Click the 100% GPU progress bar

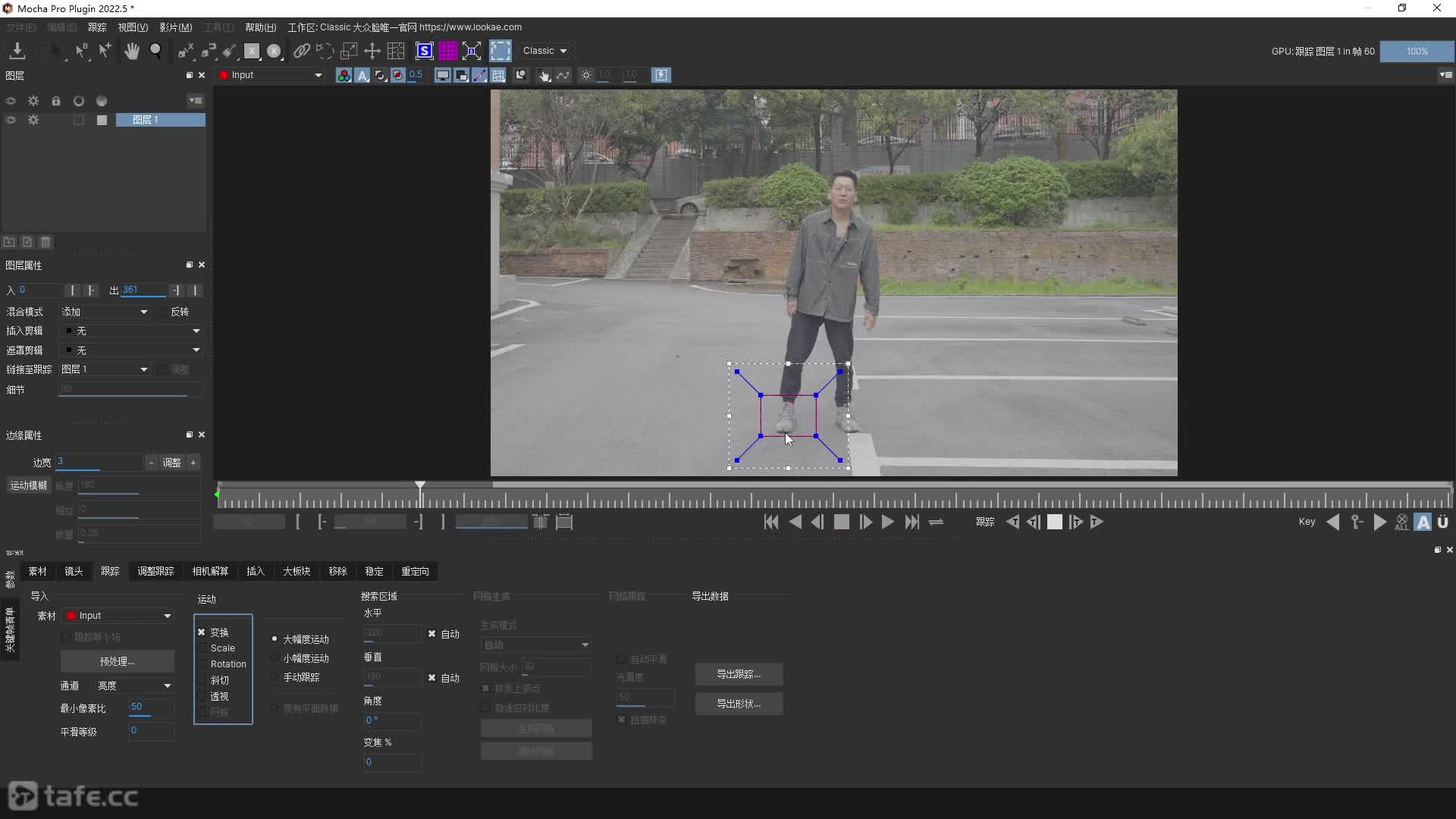click(x=1417, y=52)
